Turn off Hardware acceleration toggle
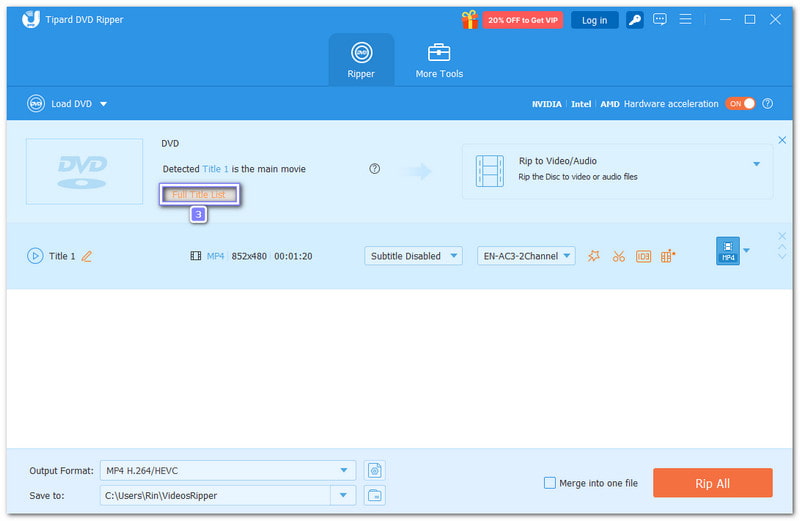Viewport: 800px width, 521px height. coord(740,104)
